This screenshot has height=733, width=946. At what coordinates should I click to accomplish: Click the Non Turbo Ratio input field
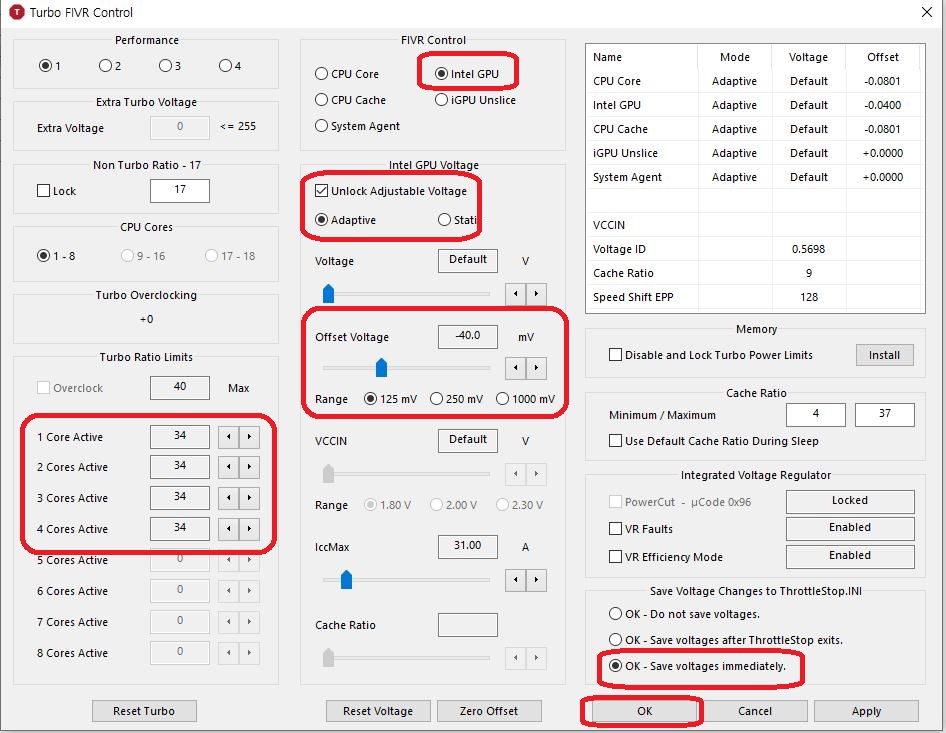(x=180, y=190)
